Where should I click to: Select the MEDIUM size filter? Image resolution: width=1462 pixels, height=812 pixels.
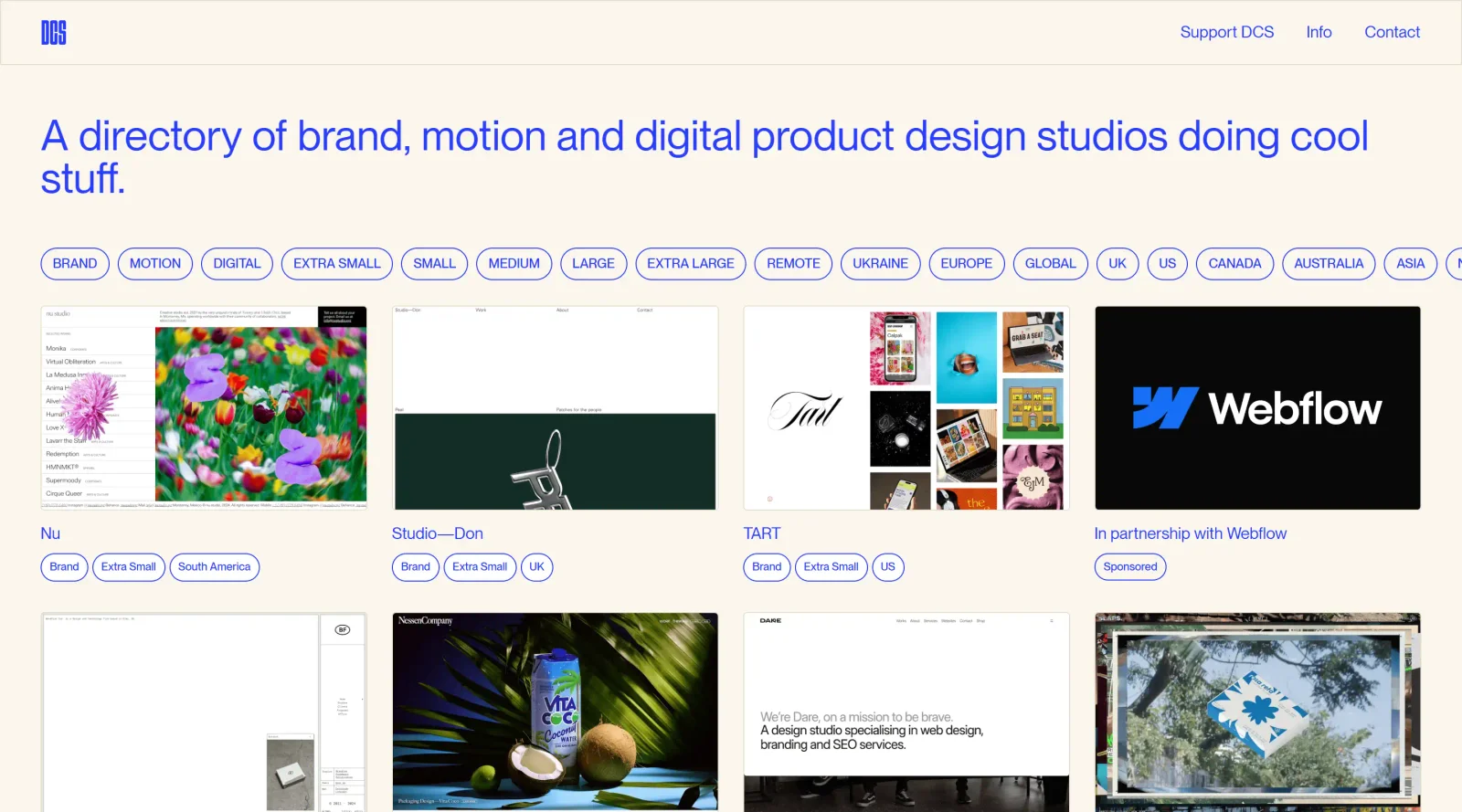pyautogui.click(x=514, y=263)
